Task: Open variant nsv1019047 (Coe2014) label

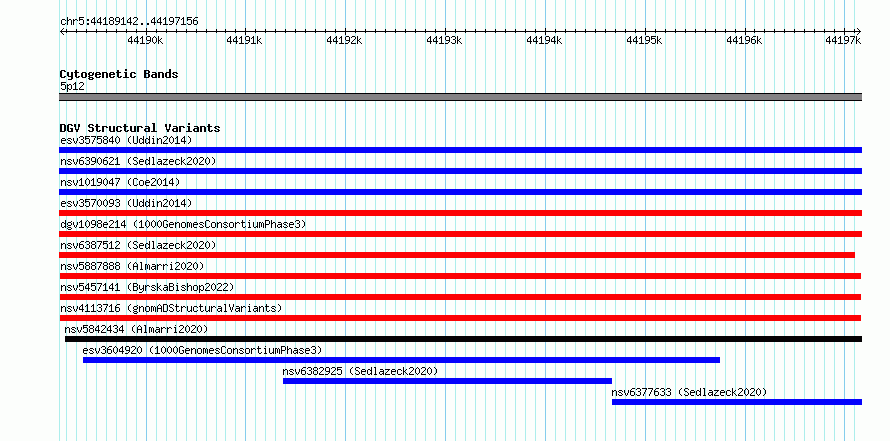Action: click(120, 182)
